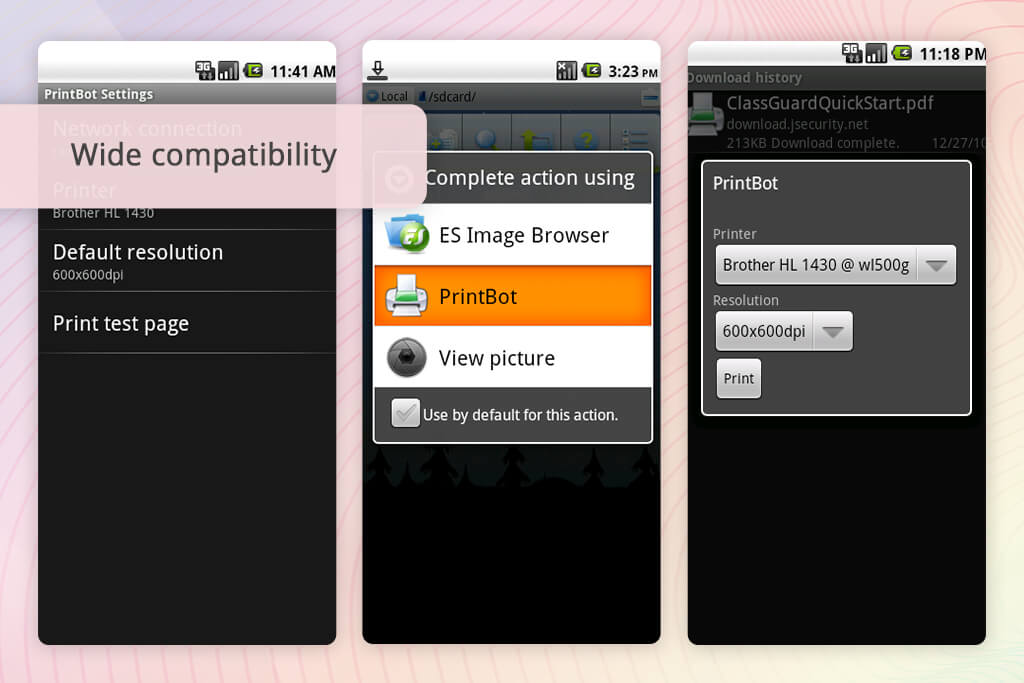The height and width of the screenshot is (683, 1024).
Task: Open ClassGuardQuickStart.pdf download entry
Action: (837, 122)
